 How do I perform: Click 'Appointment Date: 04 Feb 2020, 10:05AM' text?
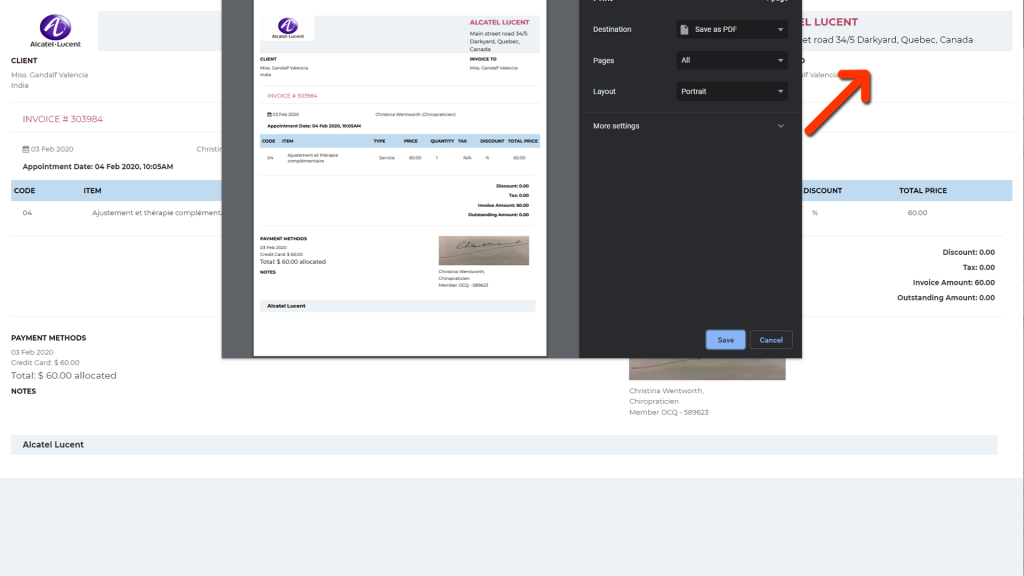[98, 167]
